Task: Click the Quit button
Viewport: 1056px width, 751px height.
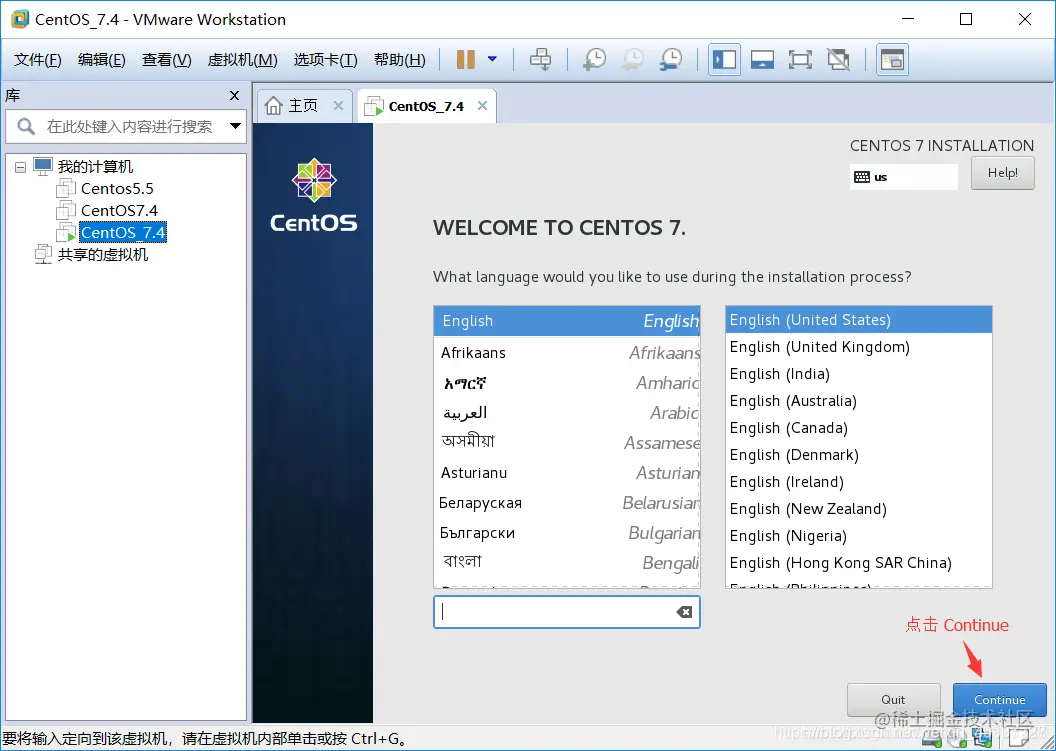Action: coord(893,699)
